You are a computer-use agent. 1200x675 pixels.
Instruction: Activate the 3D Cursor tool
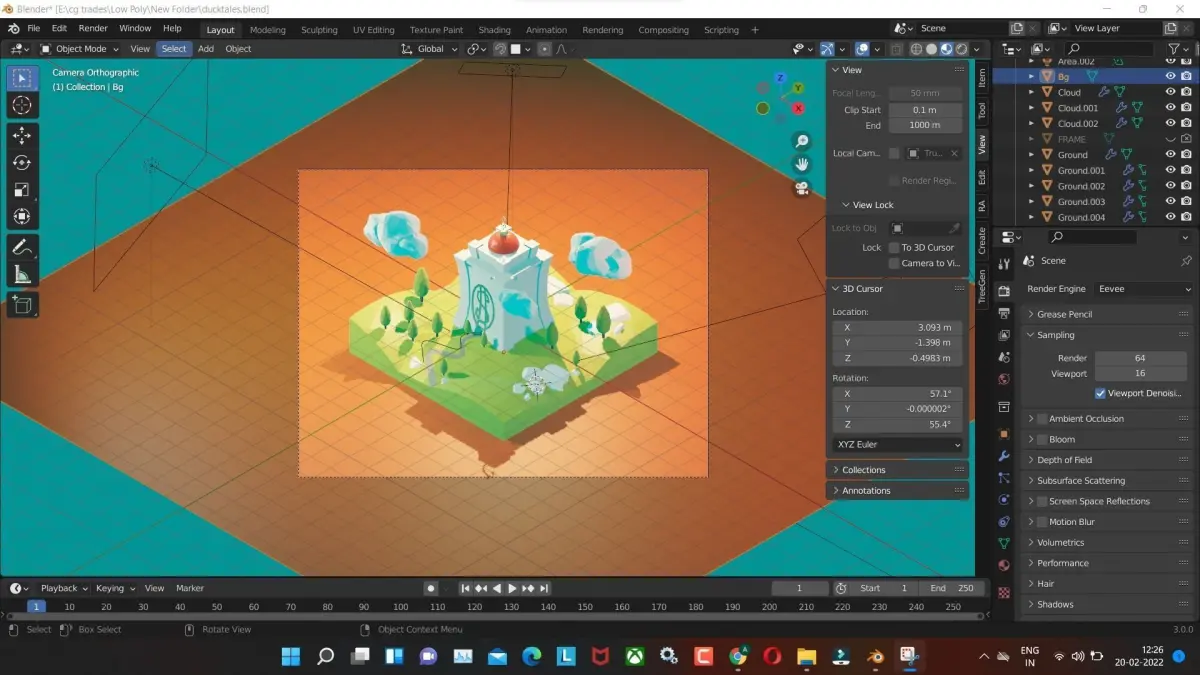[x=22, y=105]
